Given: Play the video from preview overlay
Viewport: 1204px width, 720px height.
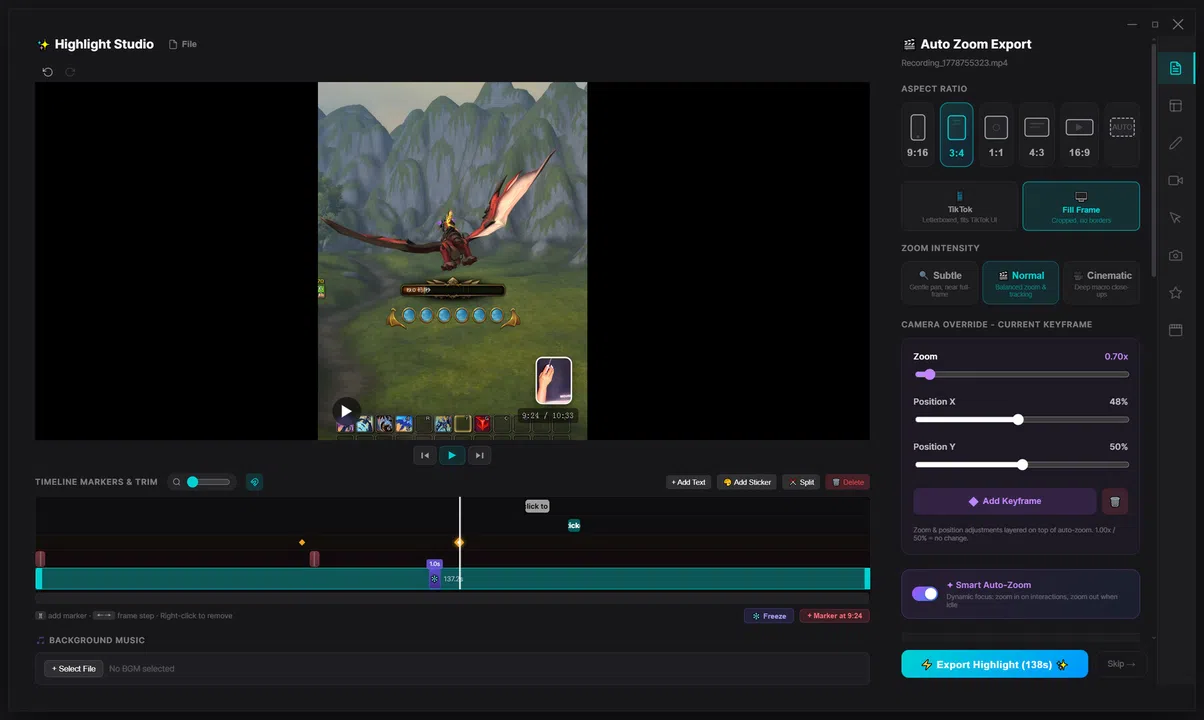Looking at the screenshot, I should (x=346, y=410).
